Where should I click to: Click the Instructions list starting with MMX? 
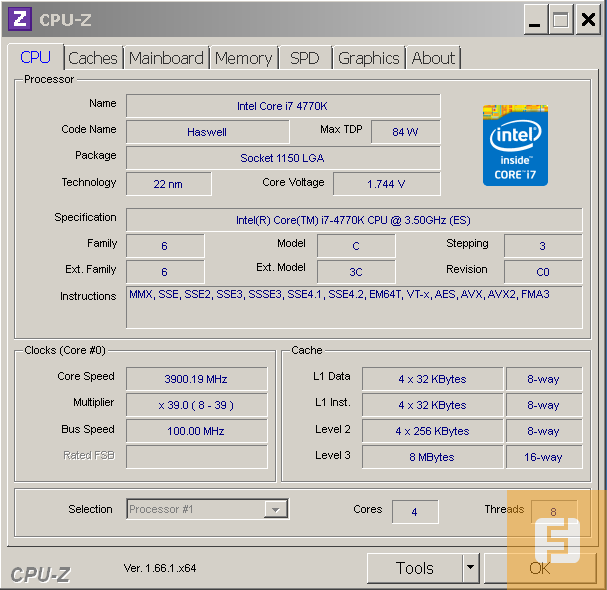[x=354, y=307]
